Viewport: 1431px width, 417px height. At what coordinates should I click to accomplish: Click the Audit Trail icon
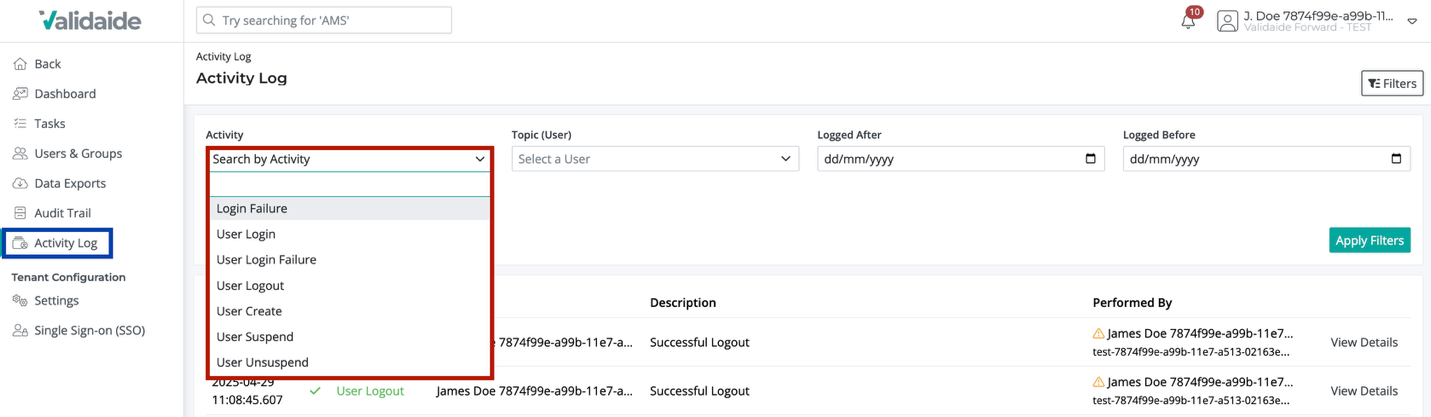pyautogui.click(x=20, y=213)
